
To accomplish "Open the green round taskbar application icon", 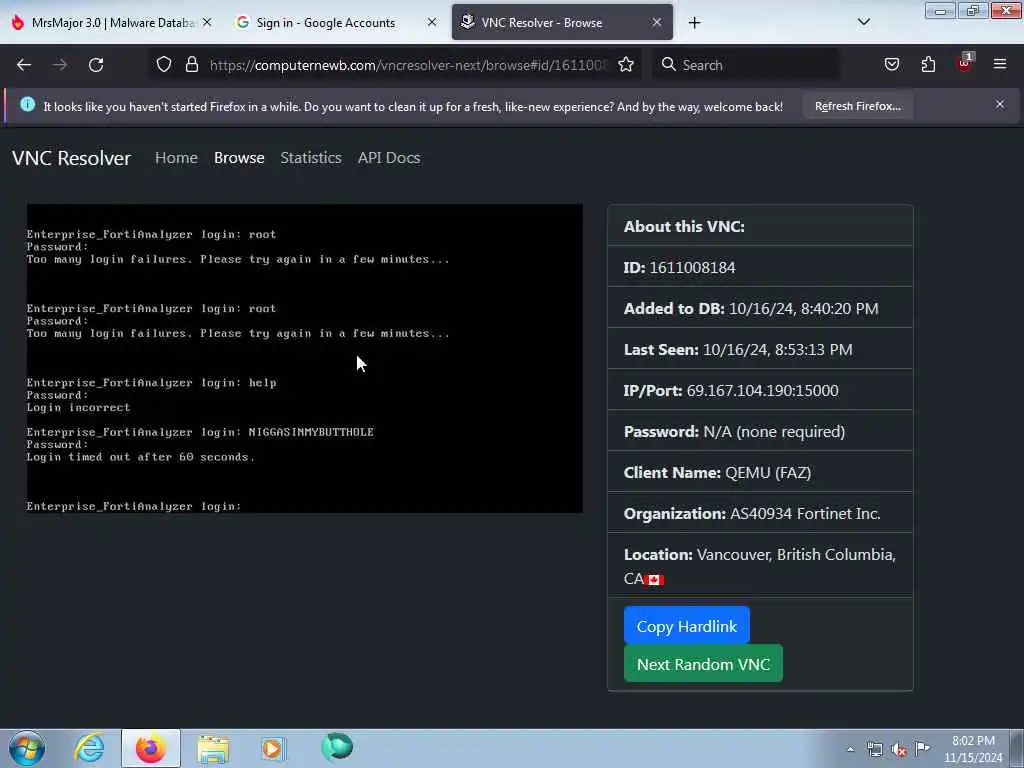I will pyautogui.click(x=337, y=747).
